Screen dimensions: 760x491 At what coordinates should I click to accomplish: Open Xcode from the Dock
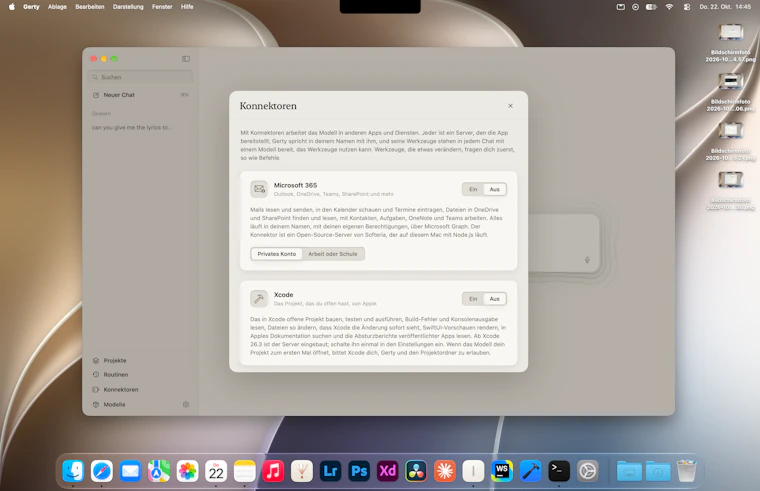point(531,471)
